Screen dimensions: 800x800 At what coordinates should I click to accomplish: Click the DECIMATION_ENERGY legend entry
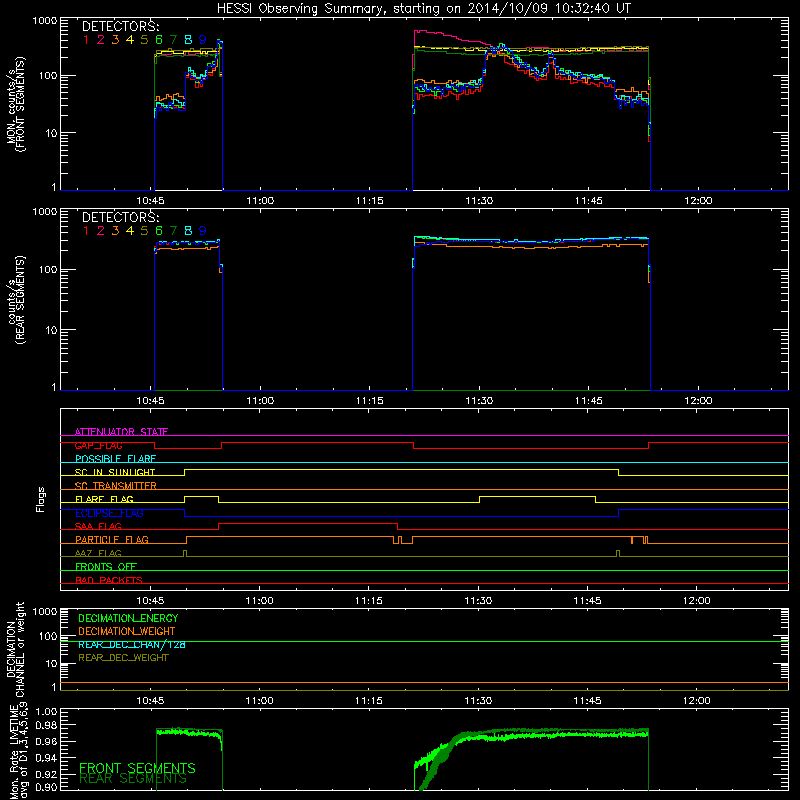(x=128, y=618)
